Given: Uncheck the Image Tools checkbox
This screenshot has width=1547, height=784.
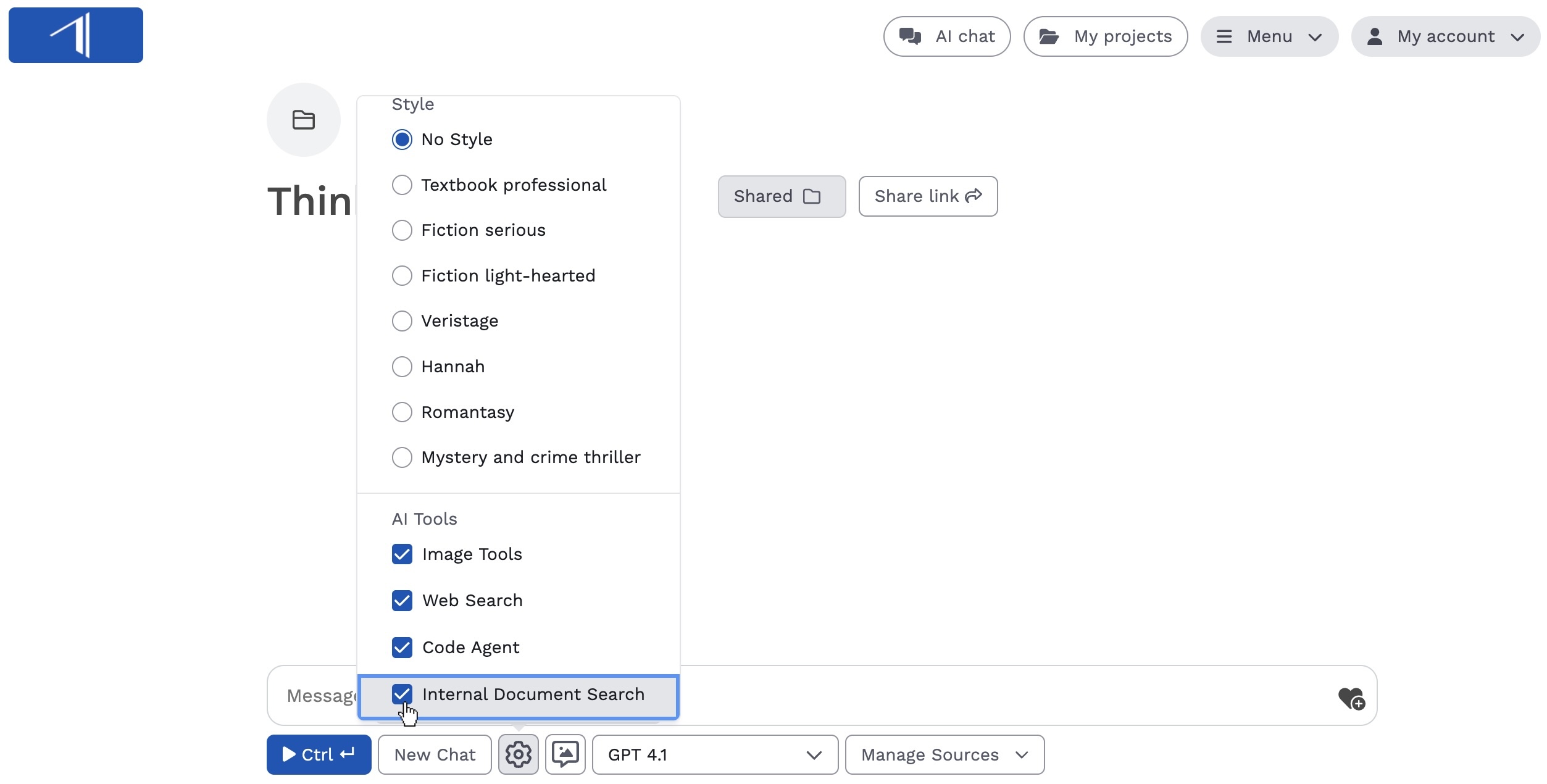Looking at the screenshot, I should (x=402, y=554).
